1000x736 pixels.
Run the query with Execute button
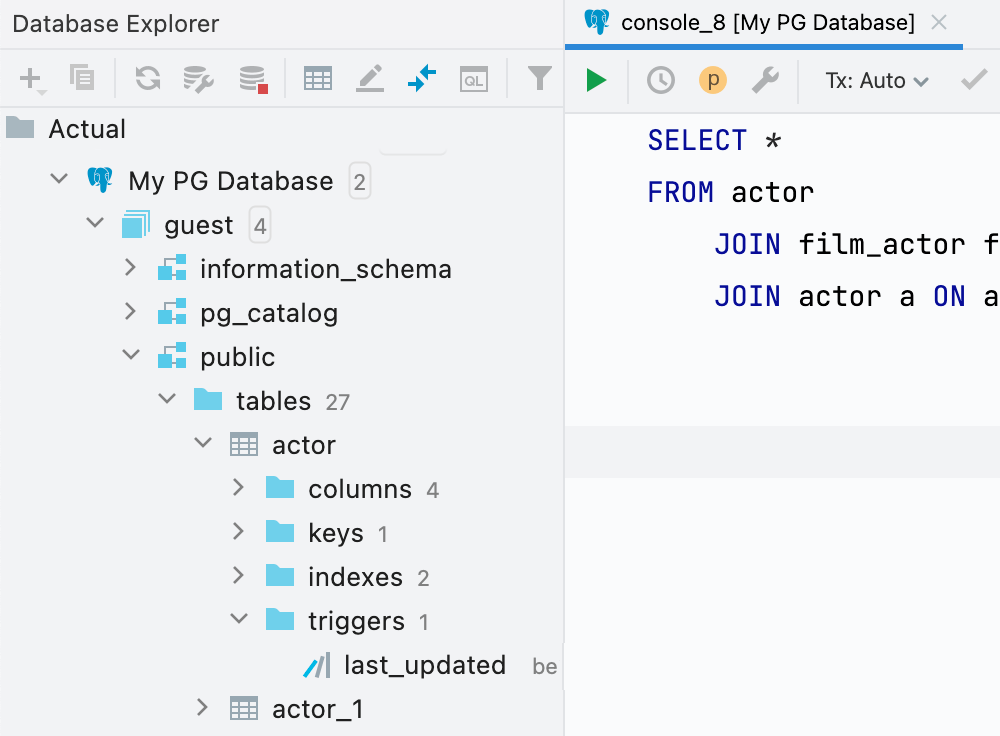[597, 80]
